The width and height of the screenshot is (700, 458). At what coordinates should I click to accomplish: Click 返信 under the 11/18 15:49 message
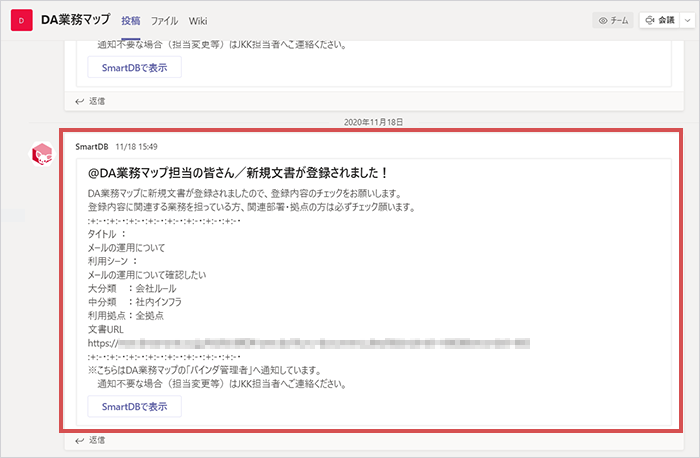tap(97, 440)
